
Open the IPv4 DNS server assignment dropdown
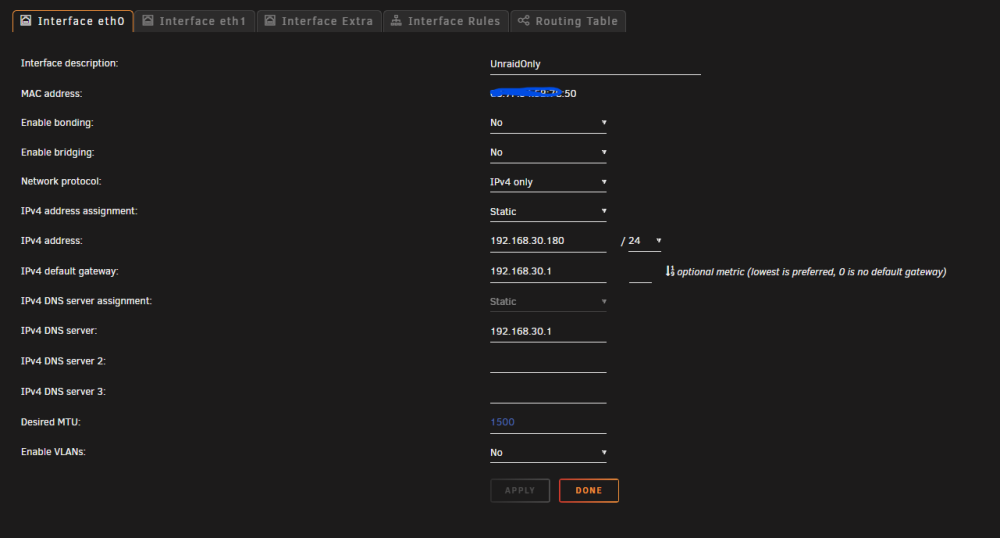coord(548,302)
